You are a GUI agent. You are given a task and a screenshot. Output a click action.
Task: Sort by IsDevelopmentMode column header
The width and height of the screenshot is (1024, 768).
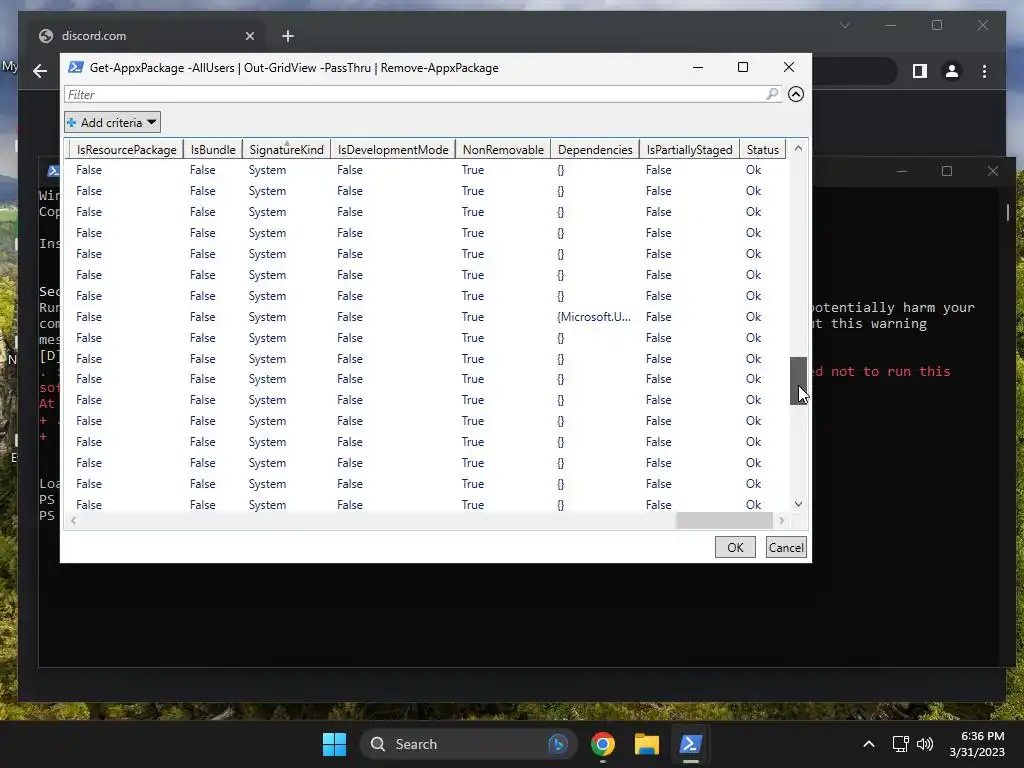point(392,150)
